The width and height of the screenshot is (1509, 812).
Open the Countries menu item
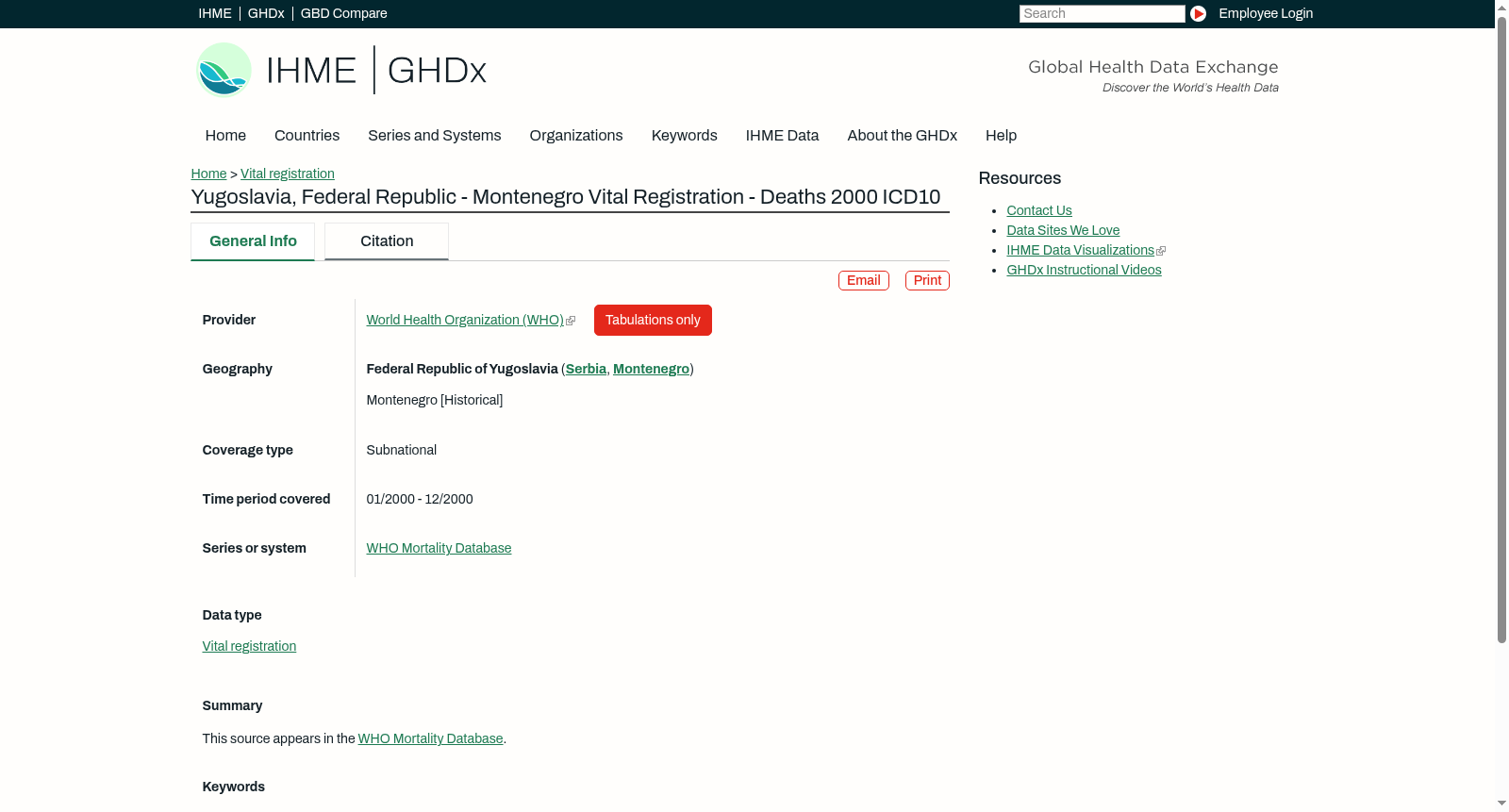click(307, 136)
